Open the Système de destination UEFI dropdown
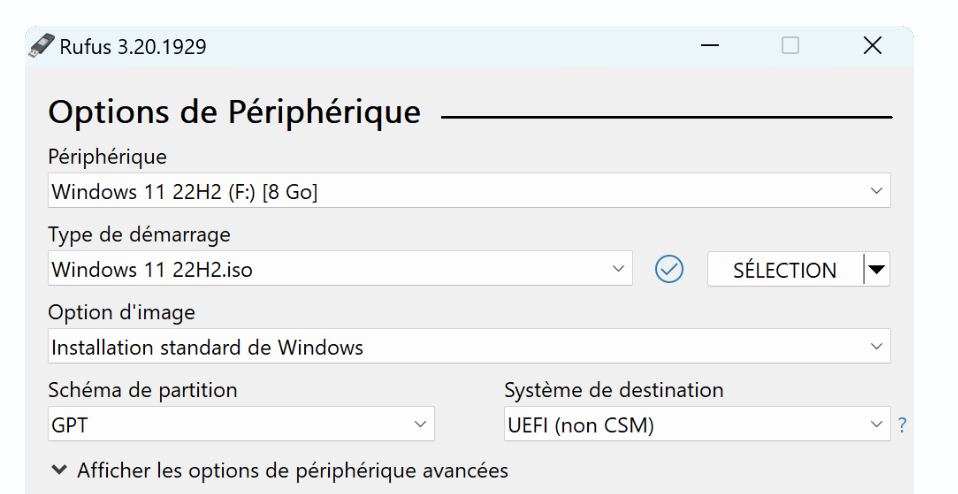This screenshot has height=494, width=958. point(697,424)
